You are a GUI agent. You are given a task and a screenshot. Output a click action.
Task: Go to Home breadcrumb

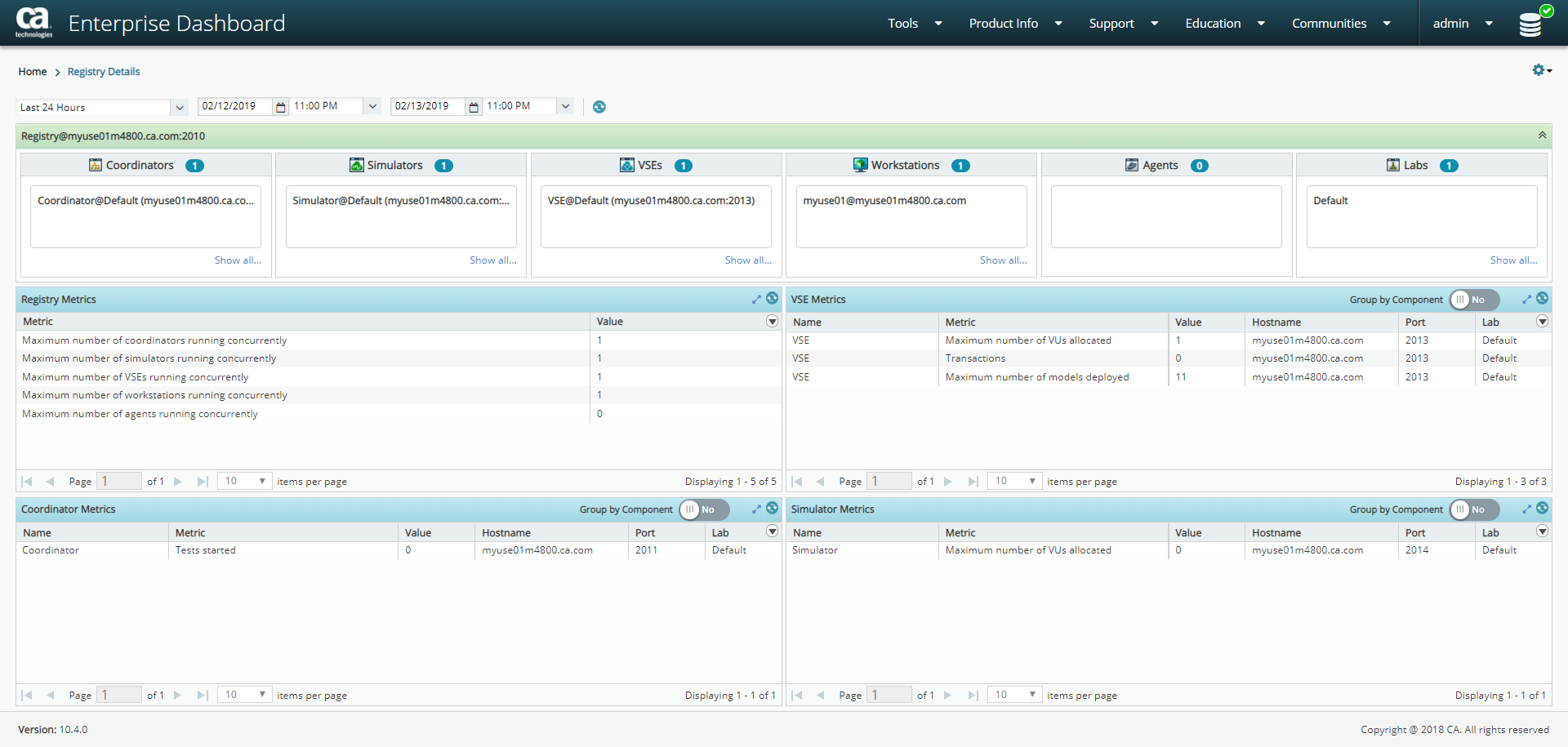33,72
